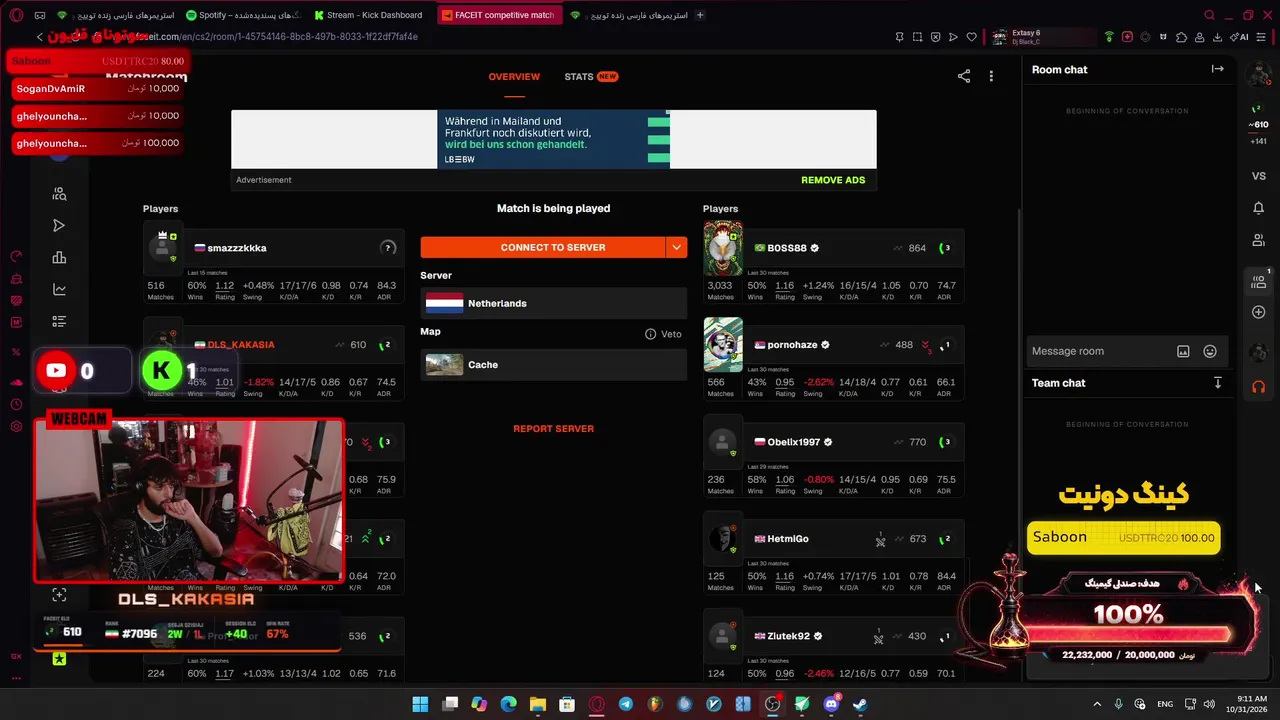Switch to the OVERVIEW tab
The image size is (1280, 720).
coord(514,77)
